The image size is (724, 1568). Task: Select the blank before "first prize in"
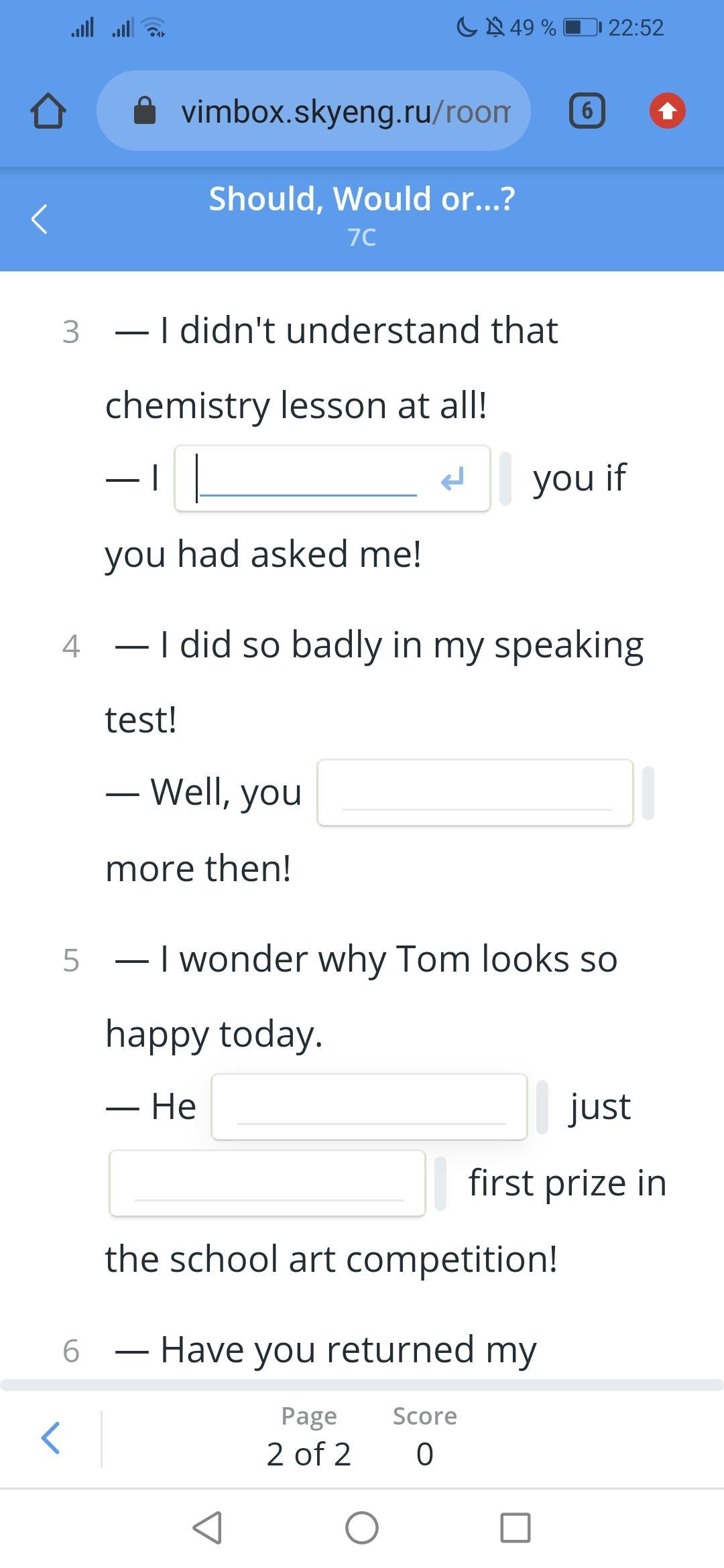click(x=267, y=1183)
